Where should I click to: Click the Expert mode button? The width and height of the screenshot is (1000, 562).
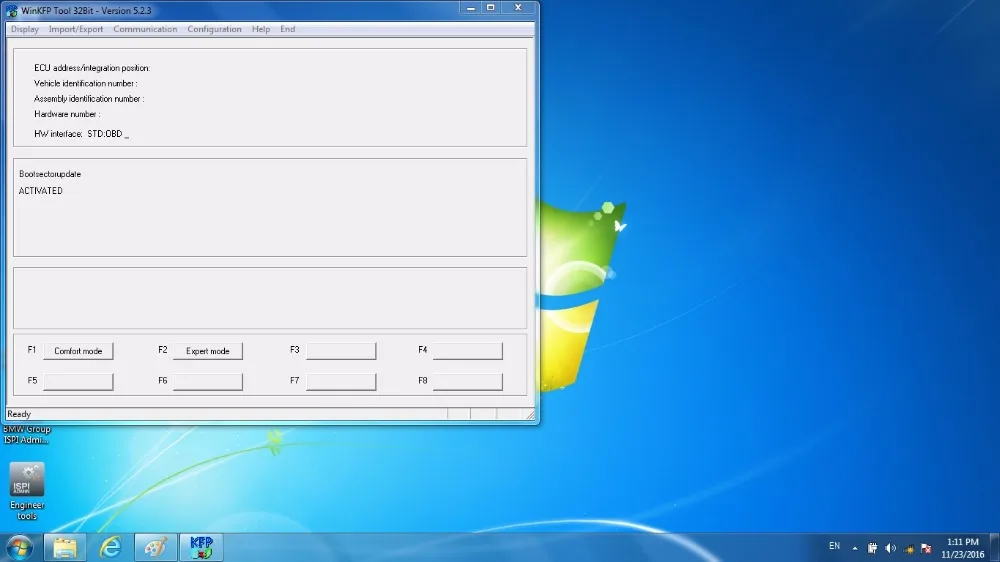point(208,351)
